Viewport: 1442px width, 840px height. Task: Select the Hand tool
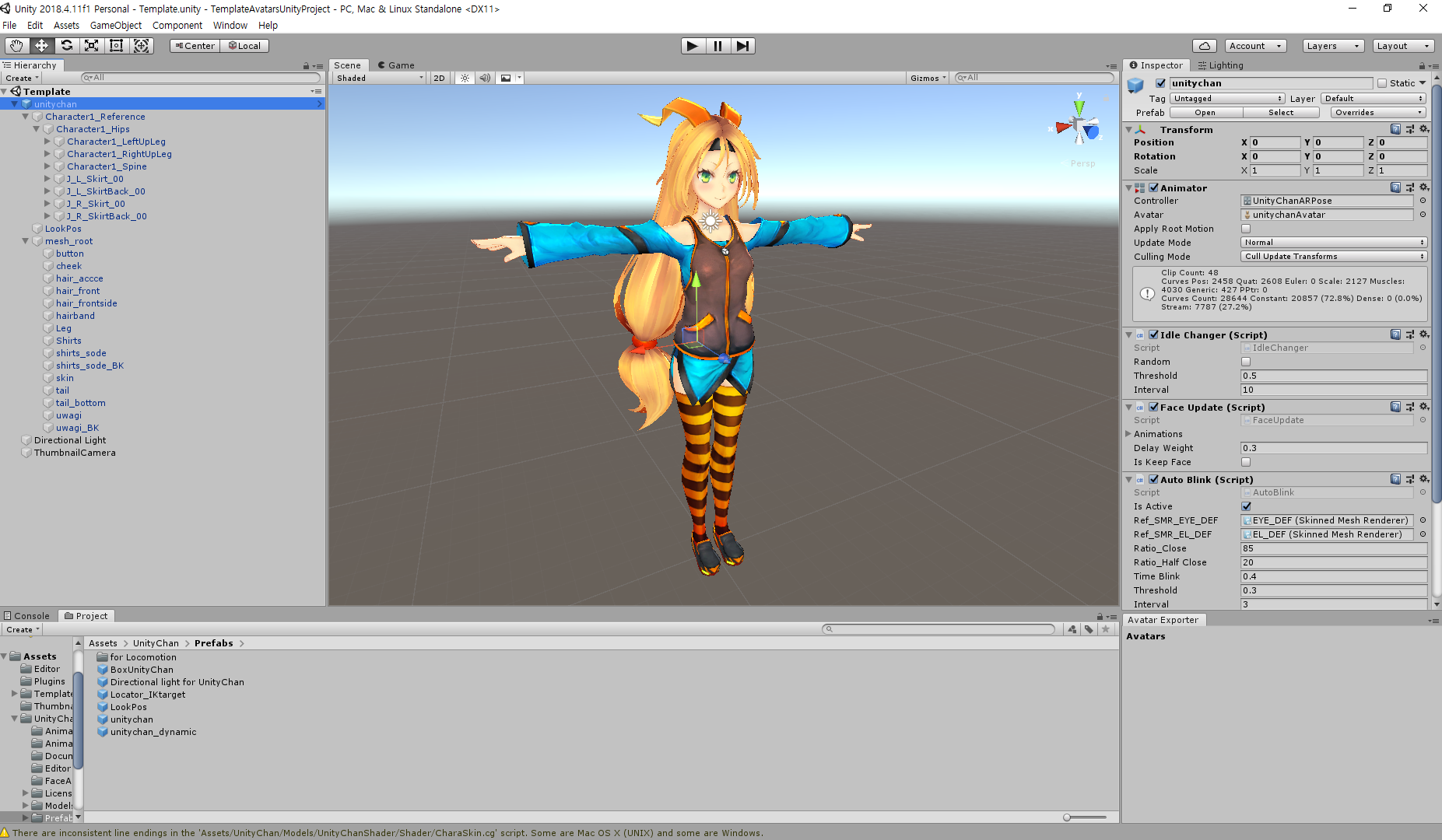(16, 46)
